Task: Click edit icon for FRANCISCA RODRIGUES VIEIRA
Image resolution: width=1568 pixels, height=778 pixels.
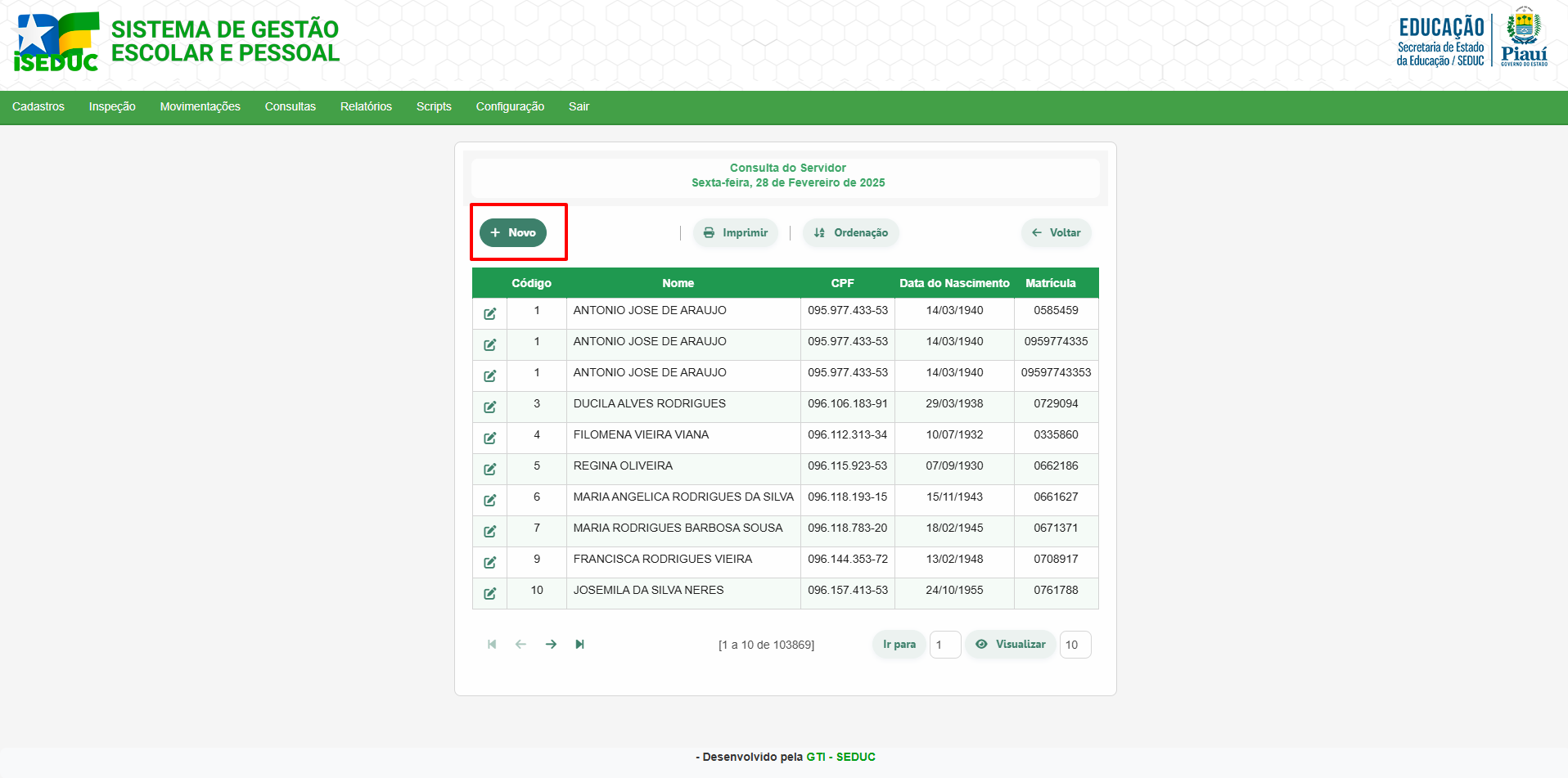Action: click(489, 562)
